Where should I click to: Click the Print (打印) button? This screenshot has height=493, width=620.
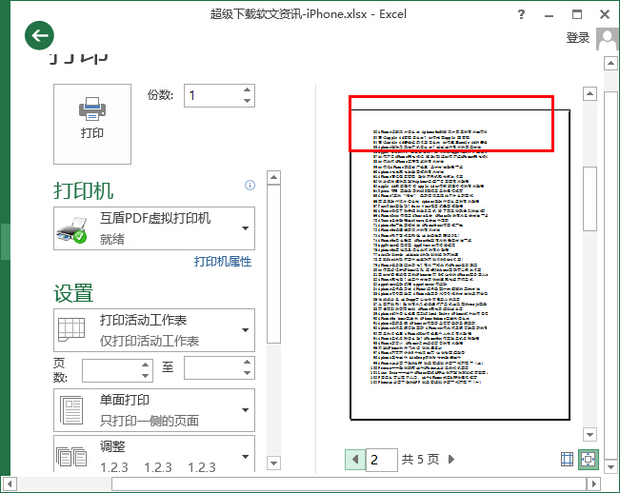tap(92, 124)
